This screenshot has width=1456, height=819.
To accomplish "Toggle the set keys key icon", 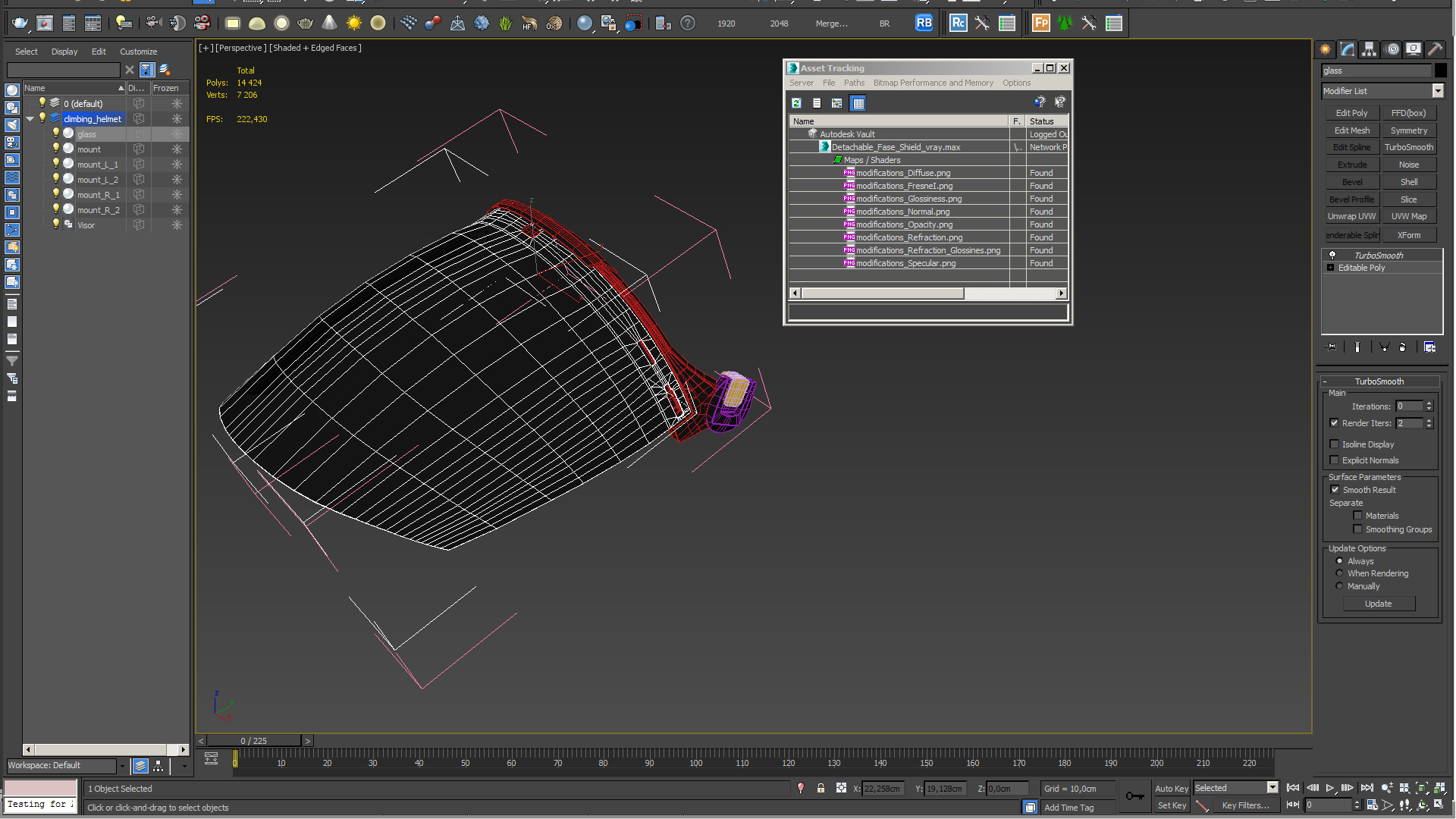I will [1134, 795].
